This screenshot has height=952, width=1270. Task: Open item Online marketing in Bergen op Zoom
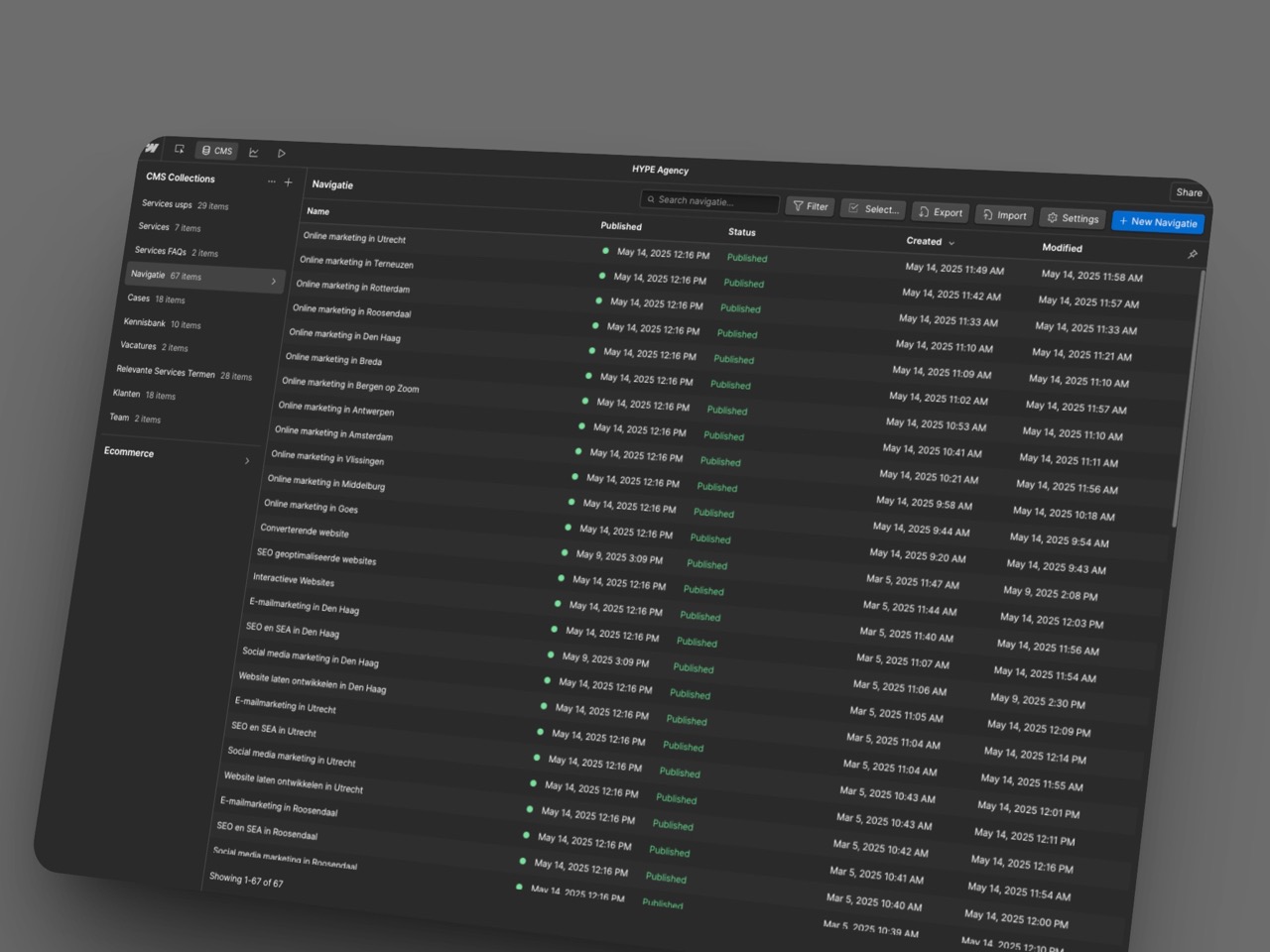tap(350, 385)
